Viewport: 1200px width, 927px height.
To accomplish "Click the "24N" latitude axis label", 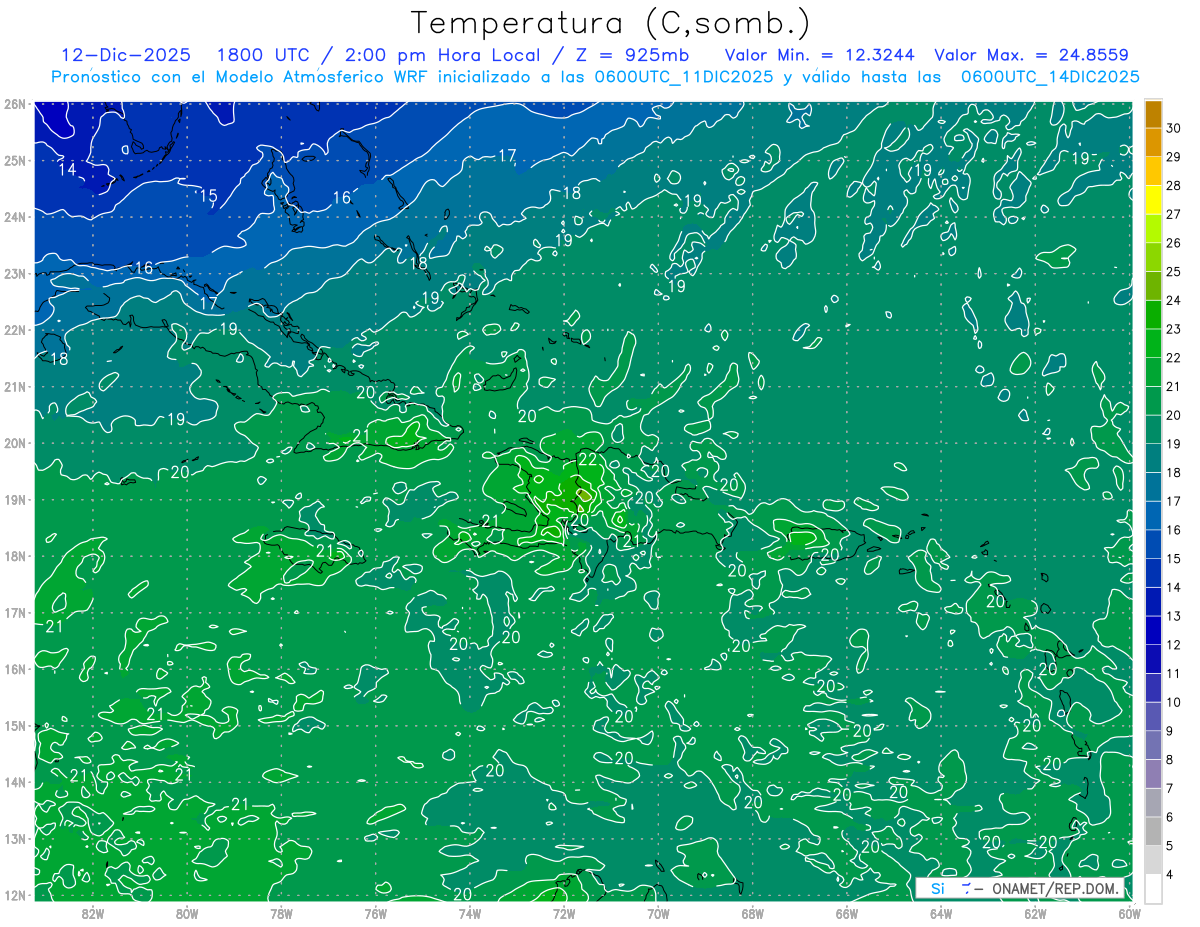I will [x=15, y=217].
